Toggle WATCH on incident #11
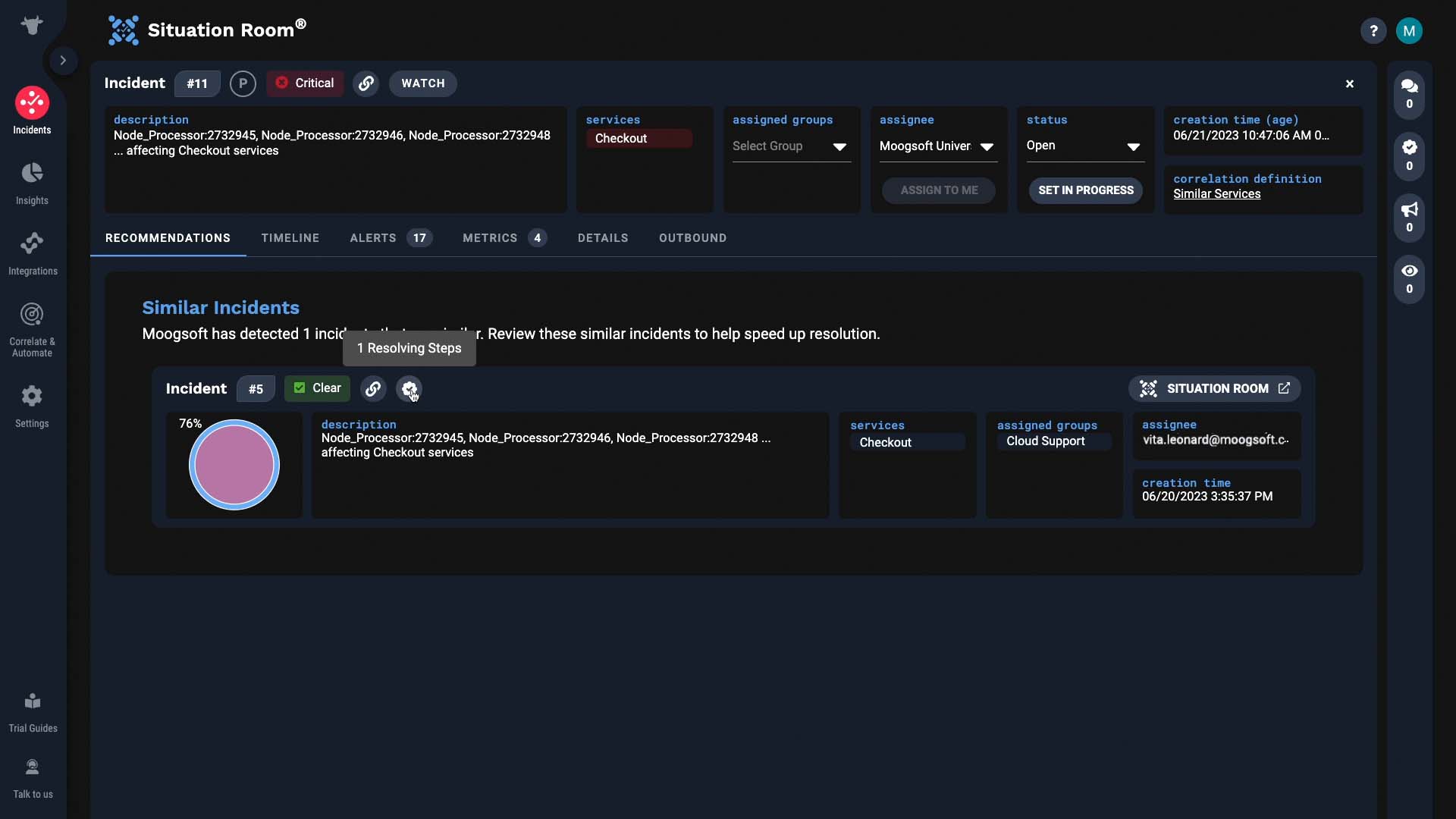The image size is (1456, 819). coord(423,83)
